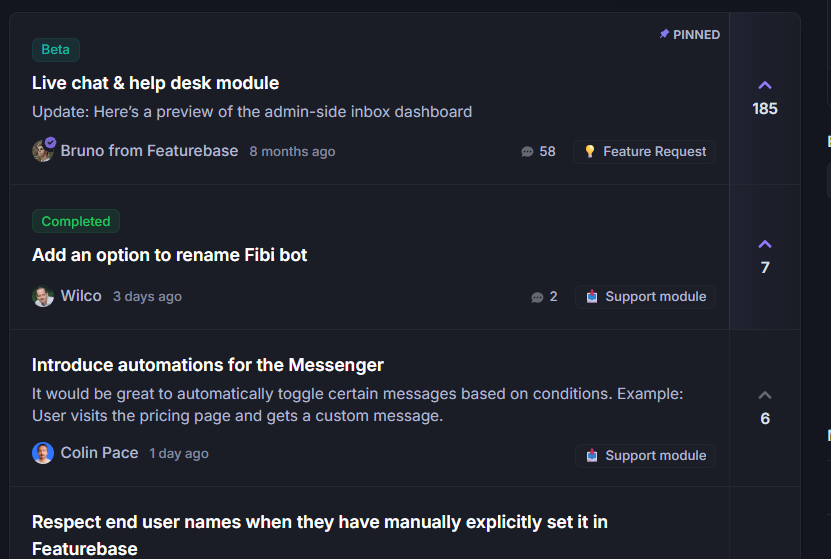Screen dimensions: 831x559
Task: Upvote the Messenger automations post
Action: [764, 395]
